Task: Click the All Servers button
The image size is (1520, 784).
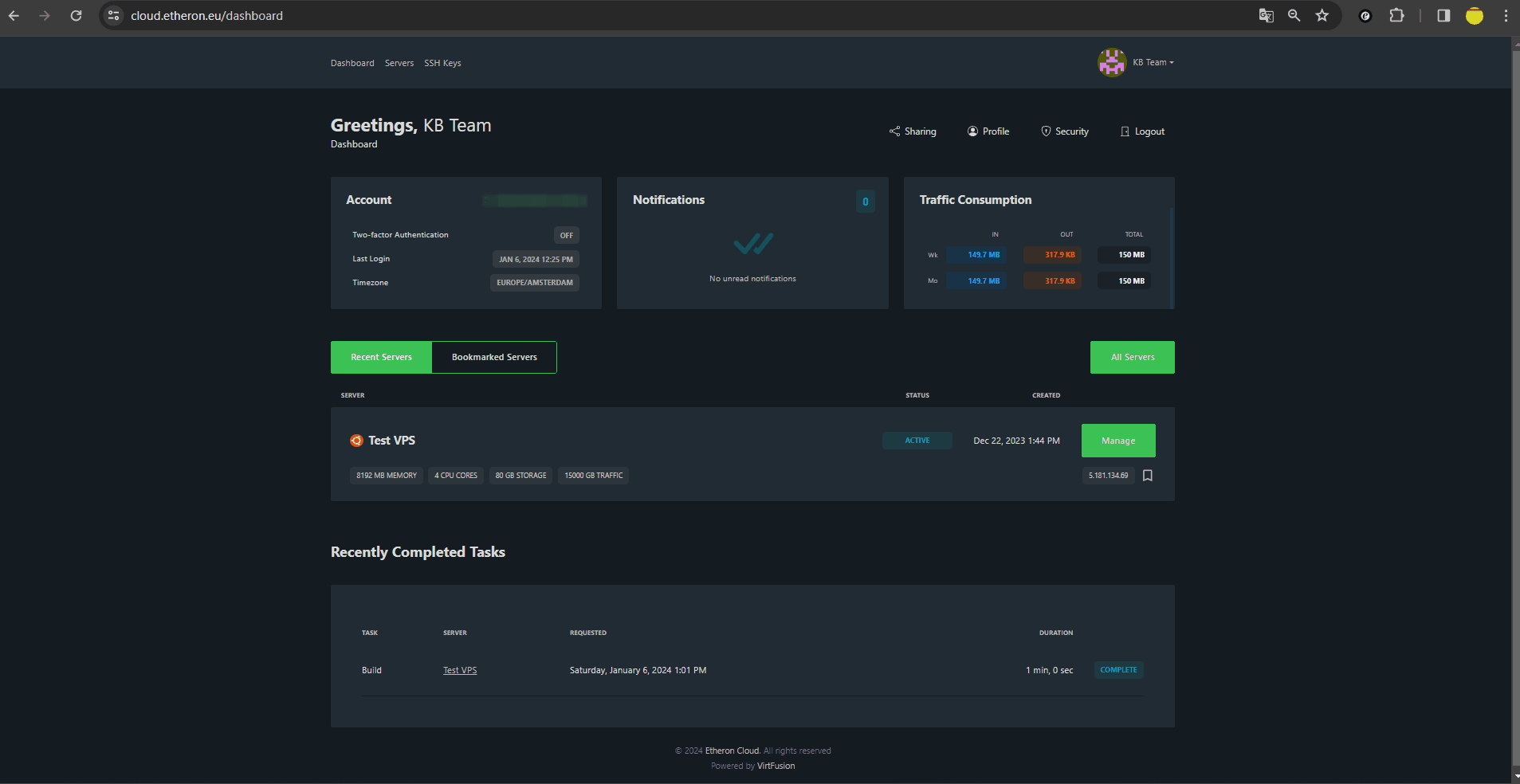Action: coord(1132,357)
